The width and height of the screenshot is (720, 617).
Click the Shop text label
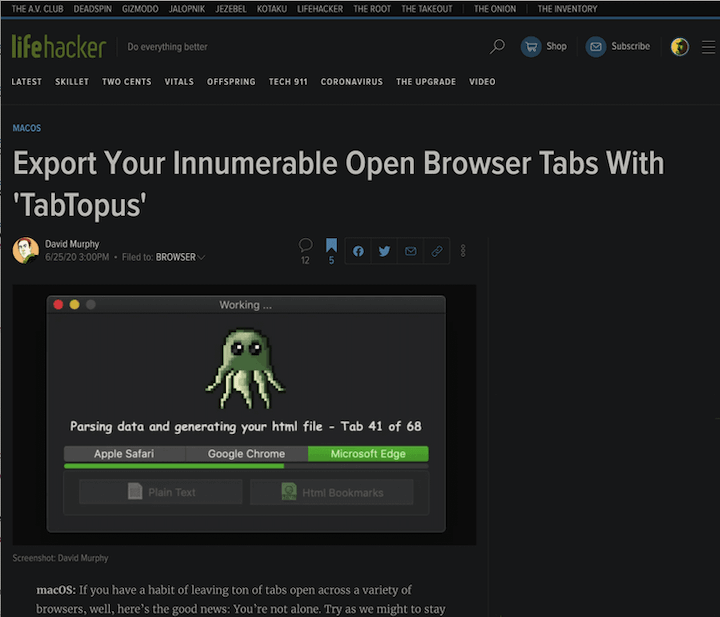tap(557, 46)
